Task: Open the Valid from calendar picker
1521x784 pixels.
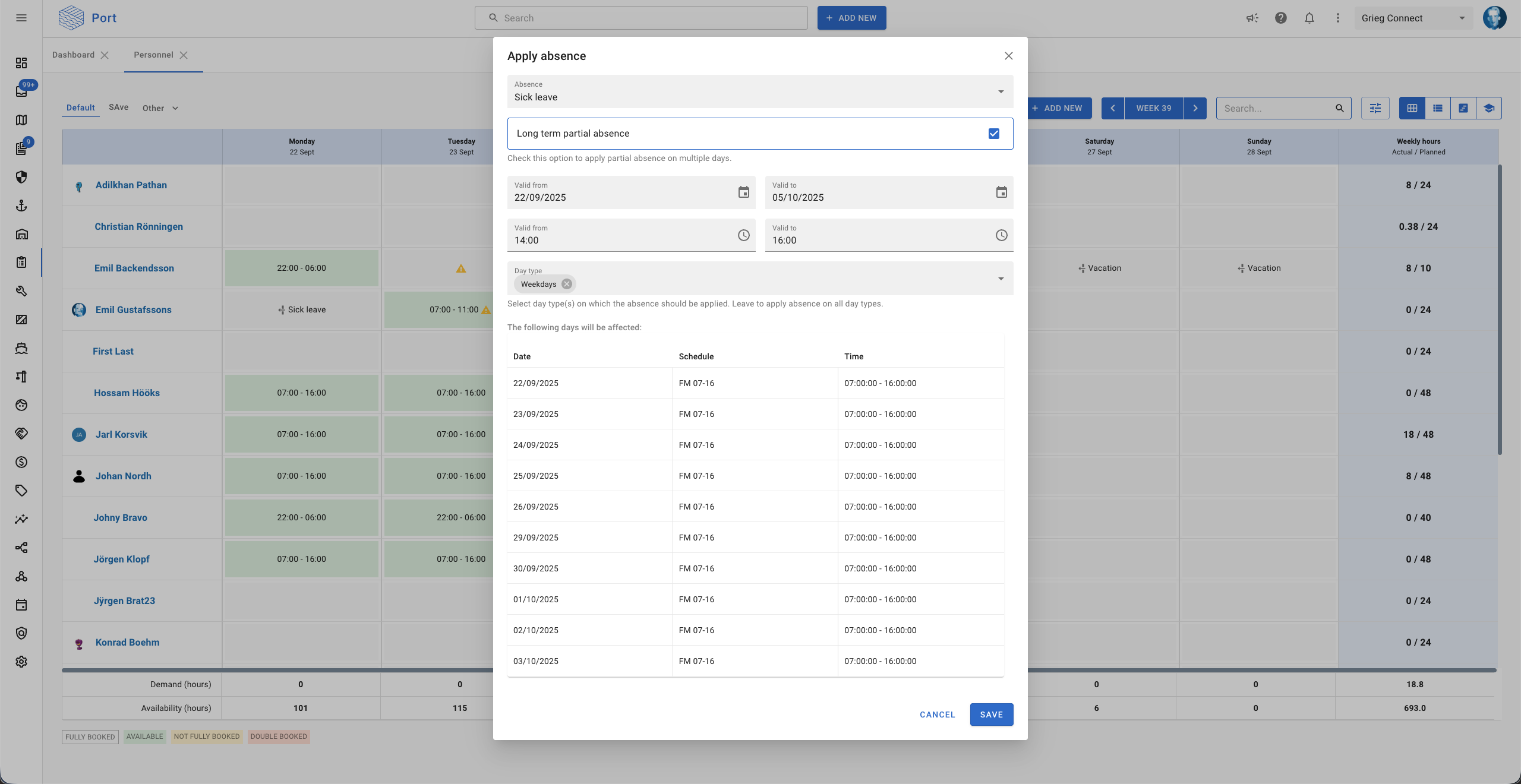Action: [743, 192]
